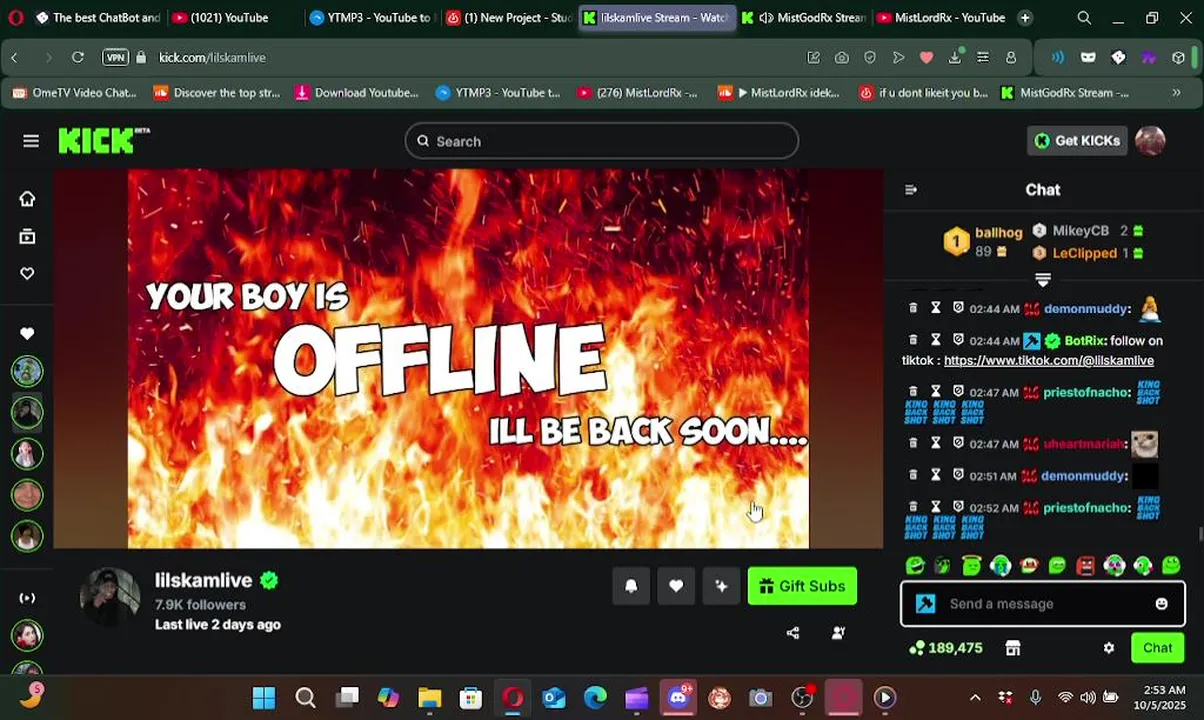Image resolution: width=1204 pixels, height=720 pixels.
Task: Click ballhog on the leaderboard
Action: pos(999,232)
